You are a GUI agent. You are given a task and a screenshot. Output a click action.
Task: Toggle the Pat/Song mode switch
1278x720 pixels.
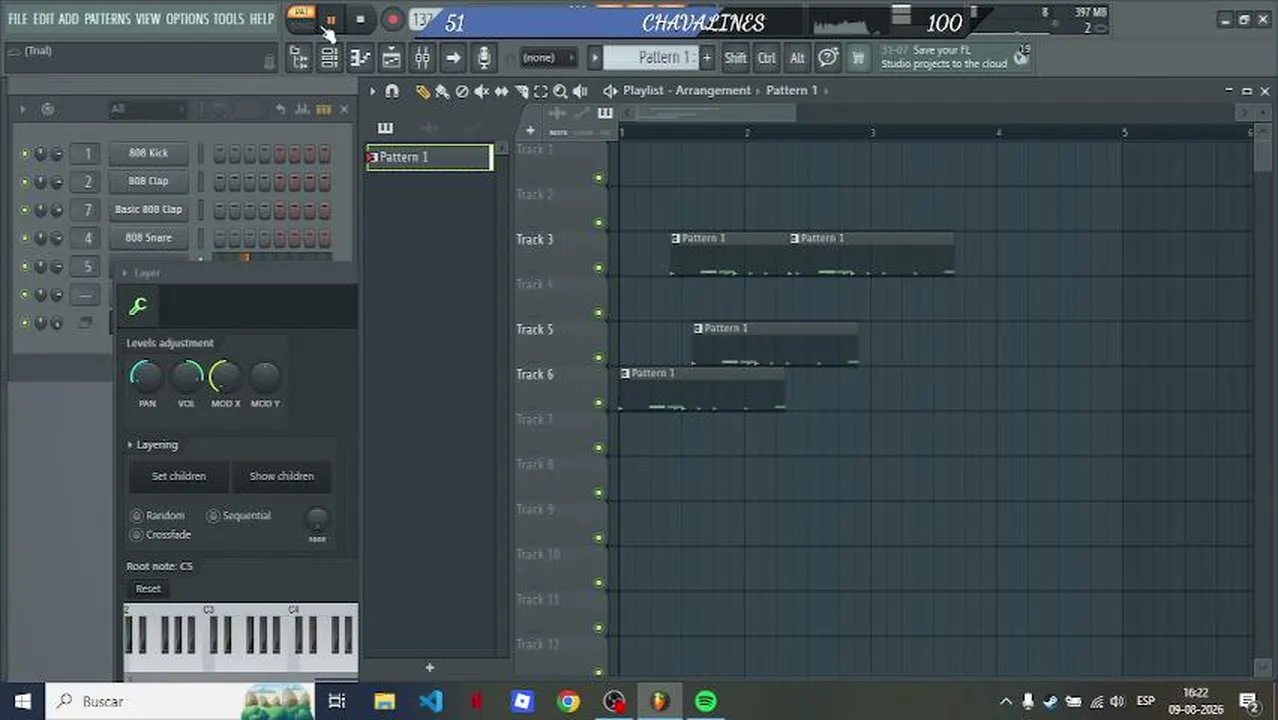[x=302, y=20]
